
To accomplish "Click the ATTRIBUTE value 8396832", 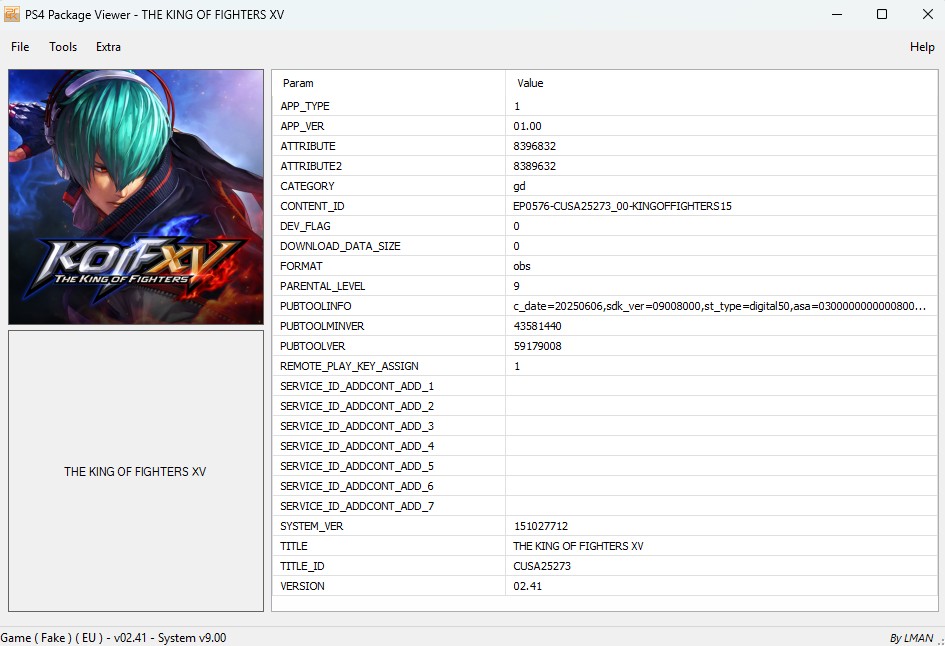I will pos(535,146).
